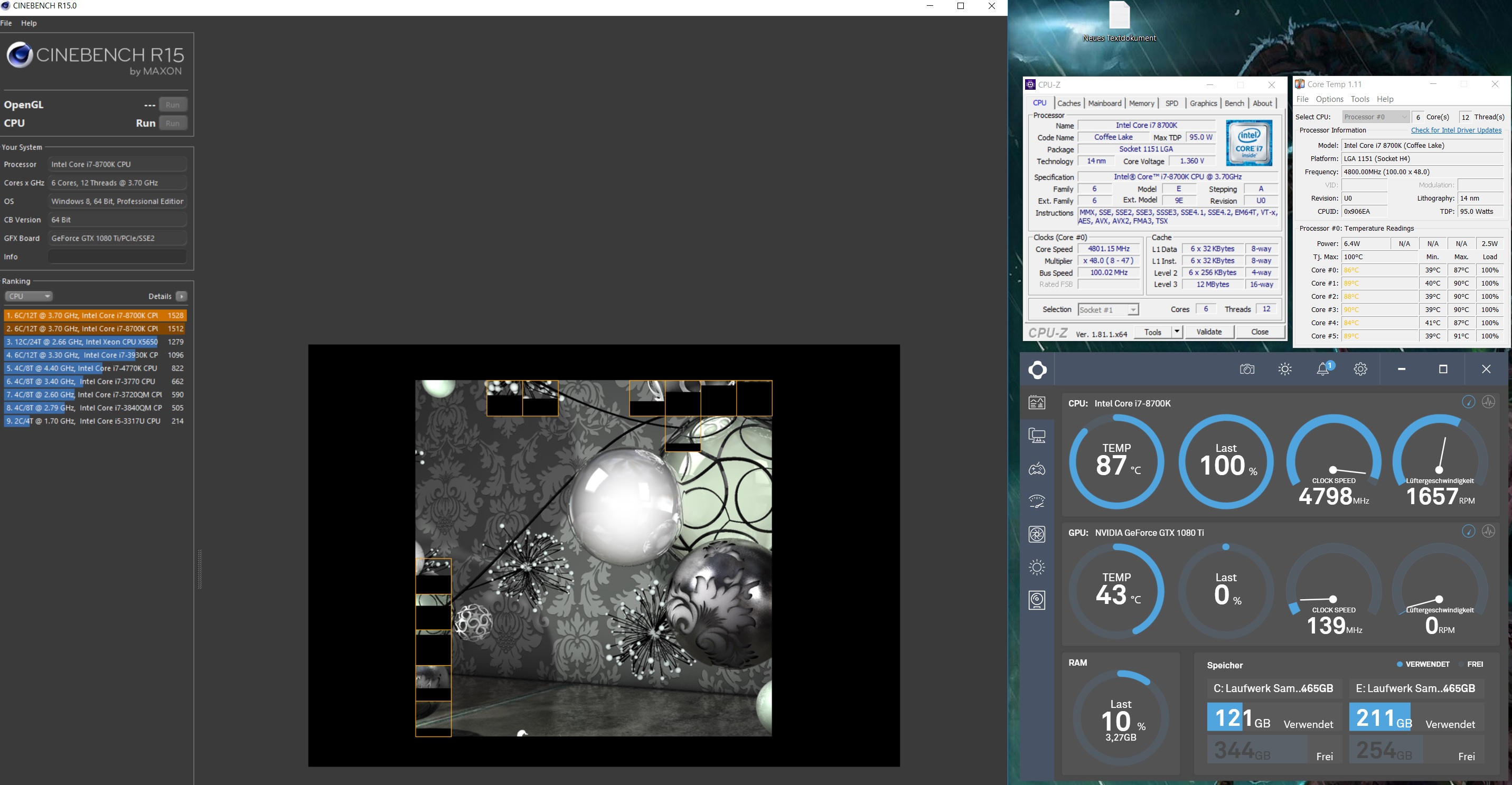This screenshot has height=785, width=1512.
Task: Open the speaker-shaped bottom icon in CAM sidebar
Action: pos(1037,600)
